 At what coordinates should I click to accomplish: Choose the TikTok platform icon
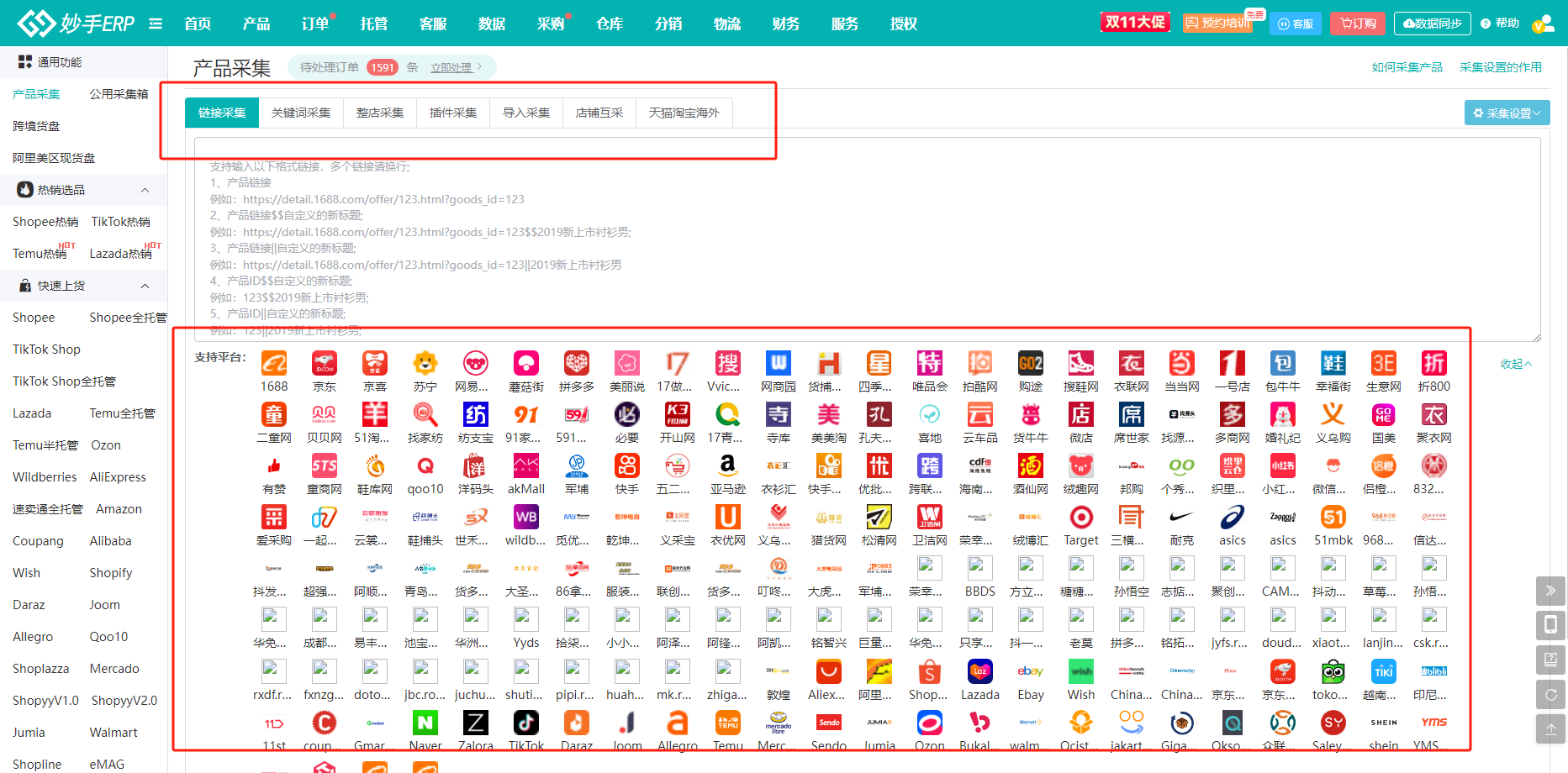pyautogui.click(x=526, y=723)
